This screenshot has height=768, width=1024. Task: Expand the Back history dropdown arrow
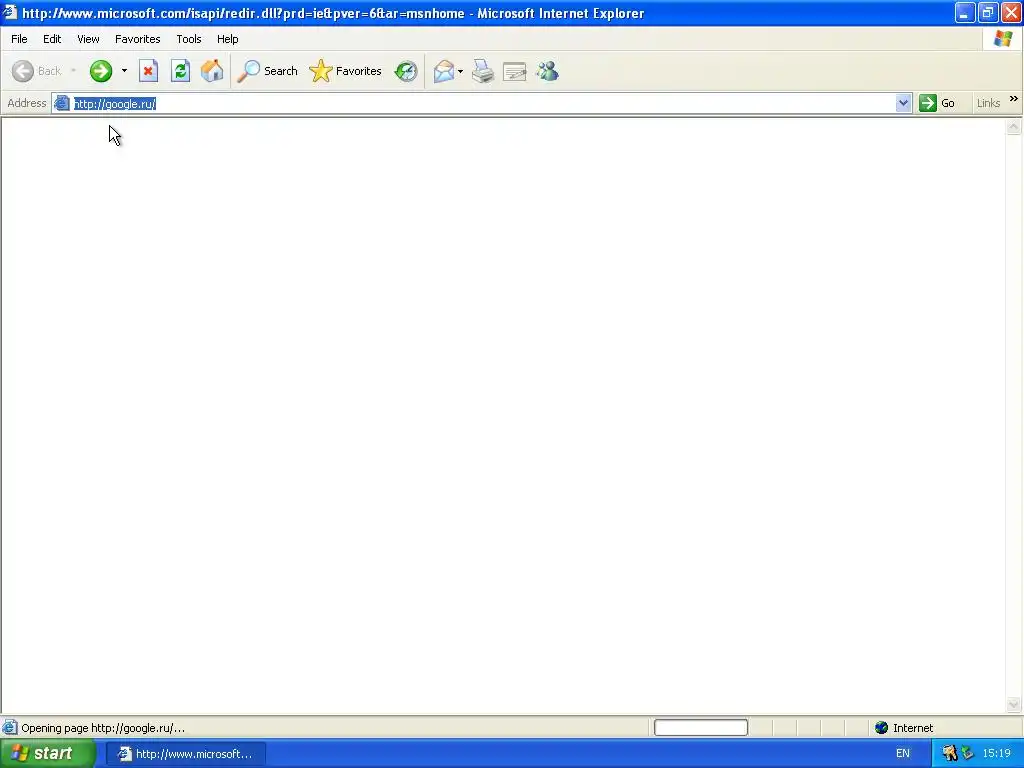[73, 71]
